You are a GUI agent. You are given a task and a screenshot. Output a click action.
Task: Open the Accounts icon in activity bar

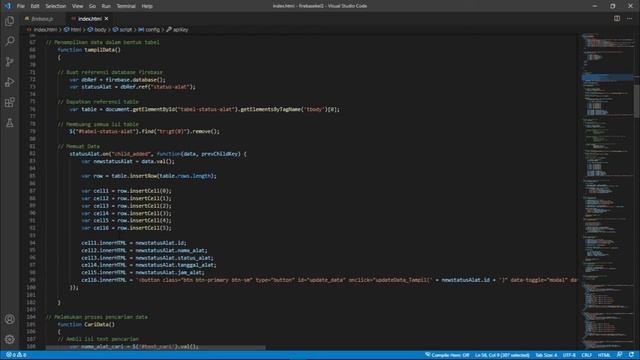9,319
